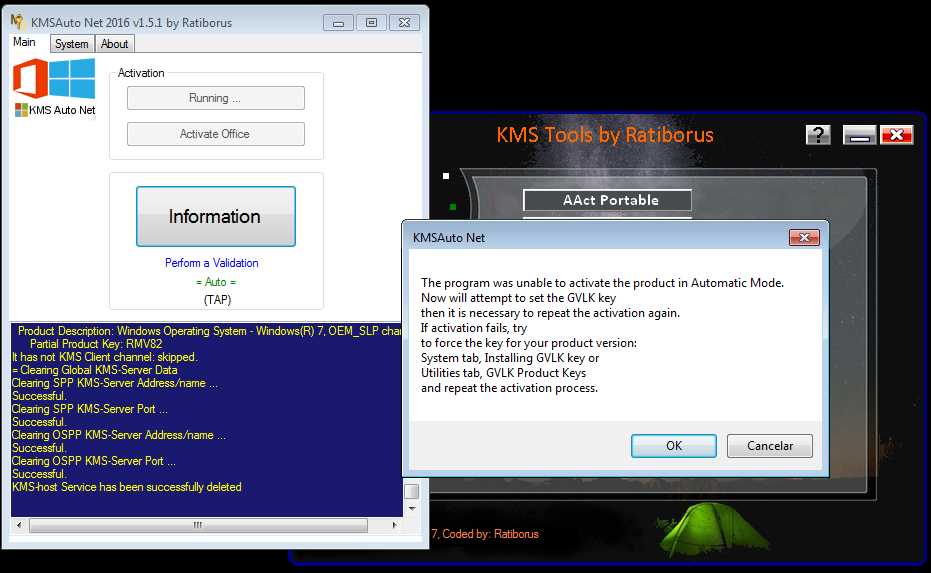
Task: Click the log vertical scrollbar down arrow
Action: (x=412, y=509)
